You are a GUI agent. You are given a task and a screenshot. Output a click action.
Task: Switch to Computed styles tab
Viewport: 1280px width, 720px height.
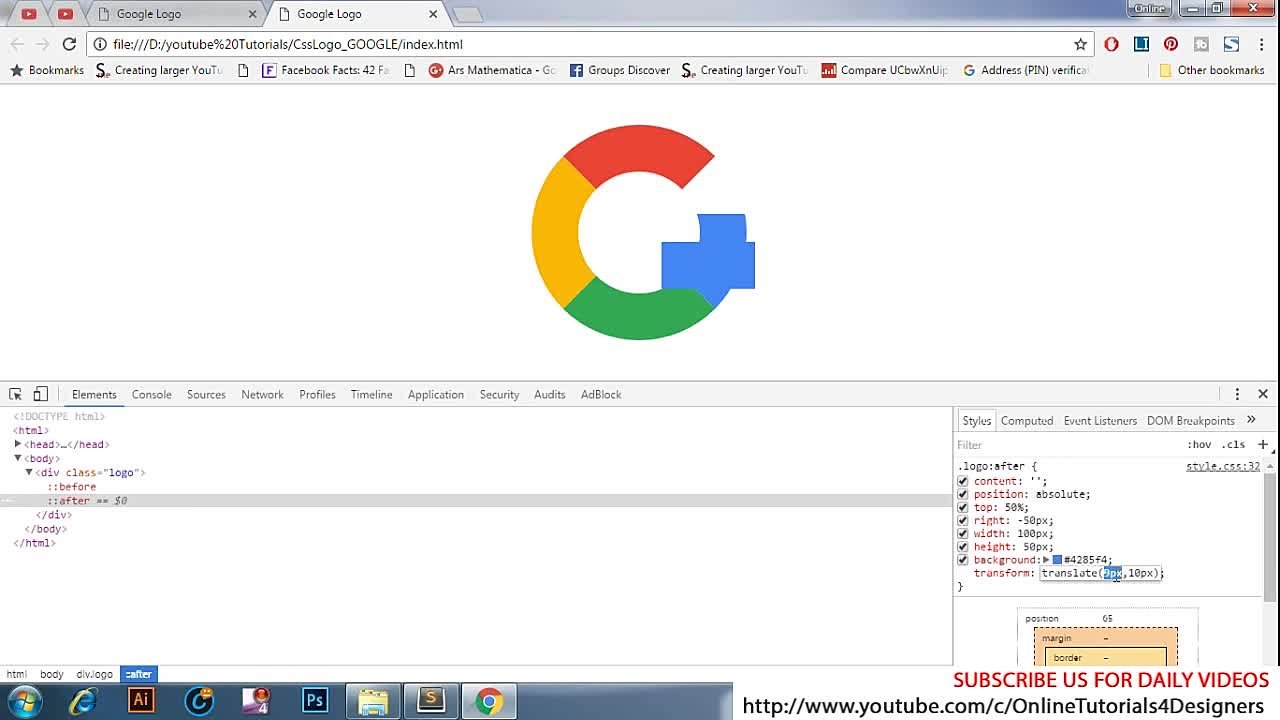click(x=1027, y=420)
